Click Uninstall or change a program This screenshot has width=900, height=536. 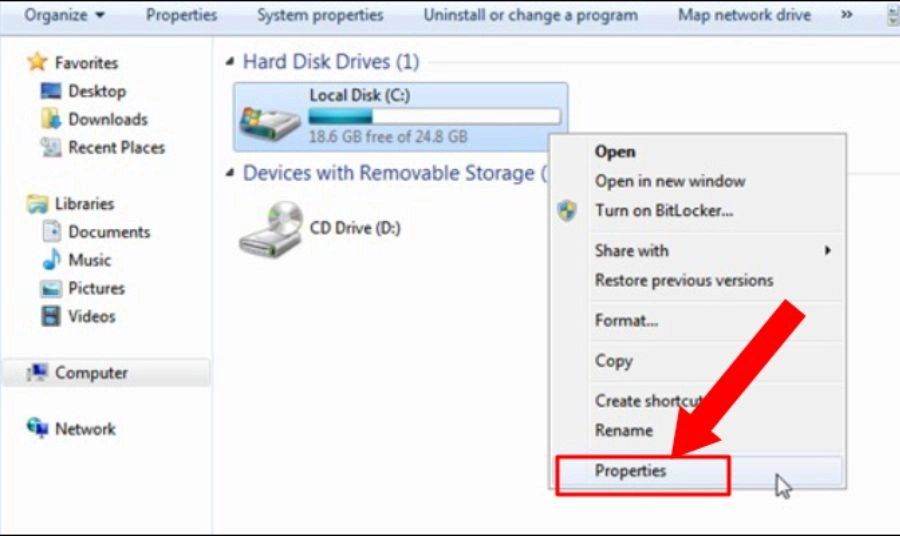click(530, 15)
